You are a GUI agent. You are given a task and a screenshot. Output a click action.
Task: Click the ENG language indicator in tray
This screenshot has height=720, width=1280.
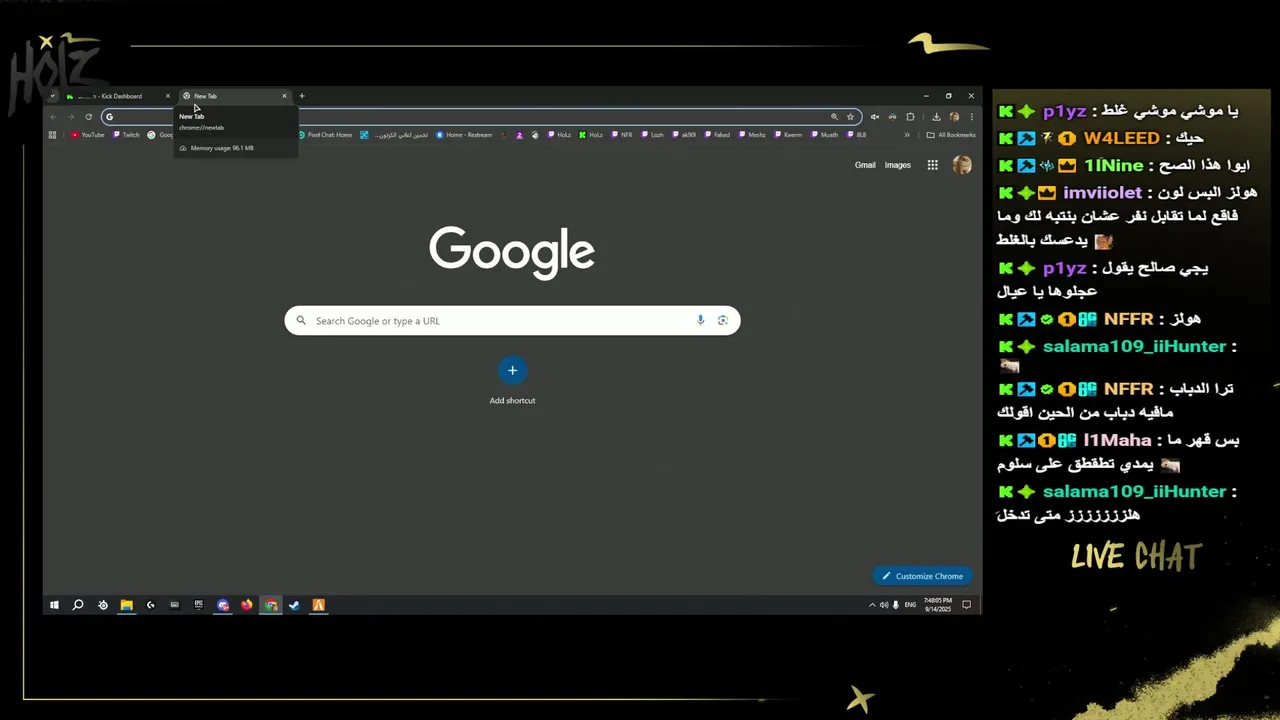point(910,605)
